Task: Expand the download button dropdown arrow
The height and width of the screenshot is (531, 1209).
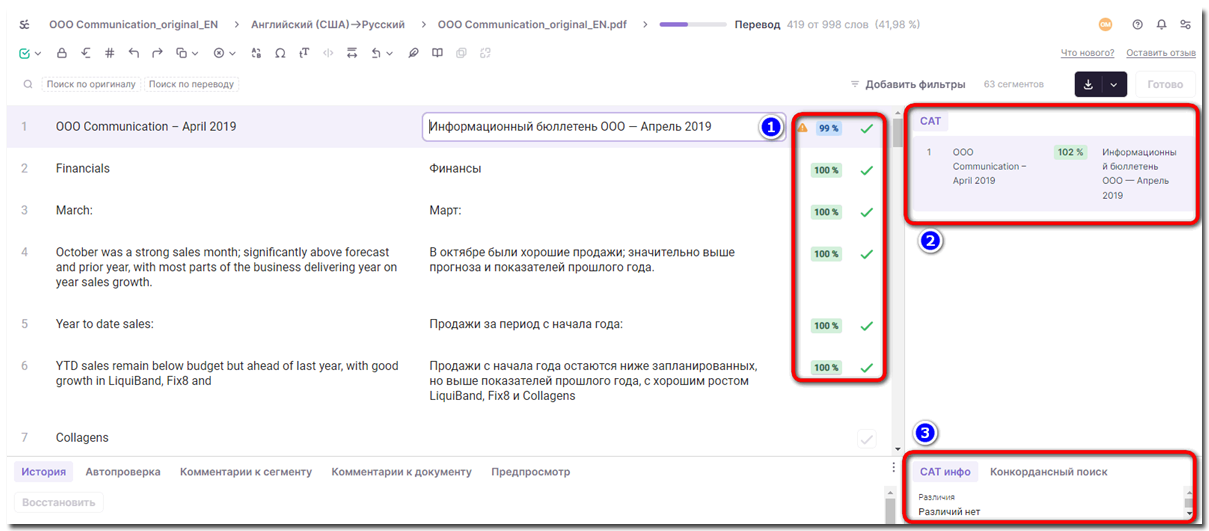Action: click(1114, 85)
